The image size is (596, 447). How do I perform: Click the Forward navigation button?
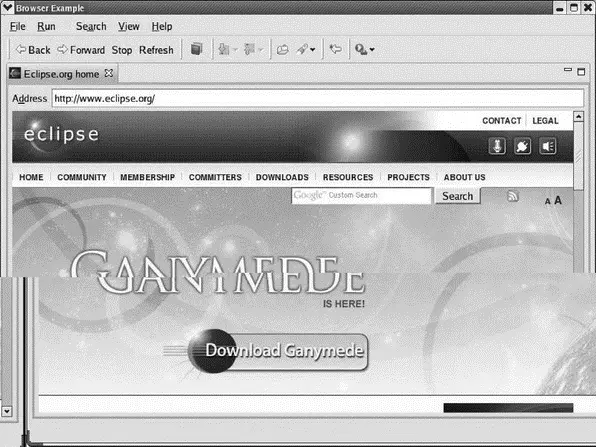coord(81,50)
